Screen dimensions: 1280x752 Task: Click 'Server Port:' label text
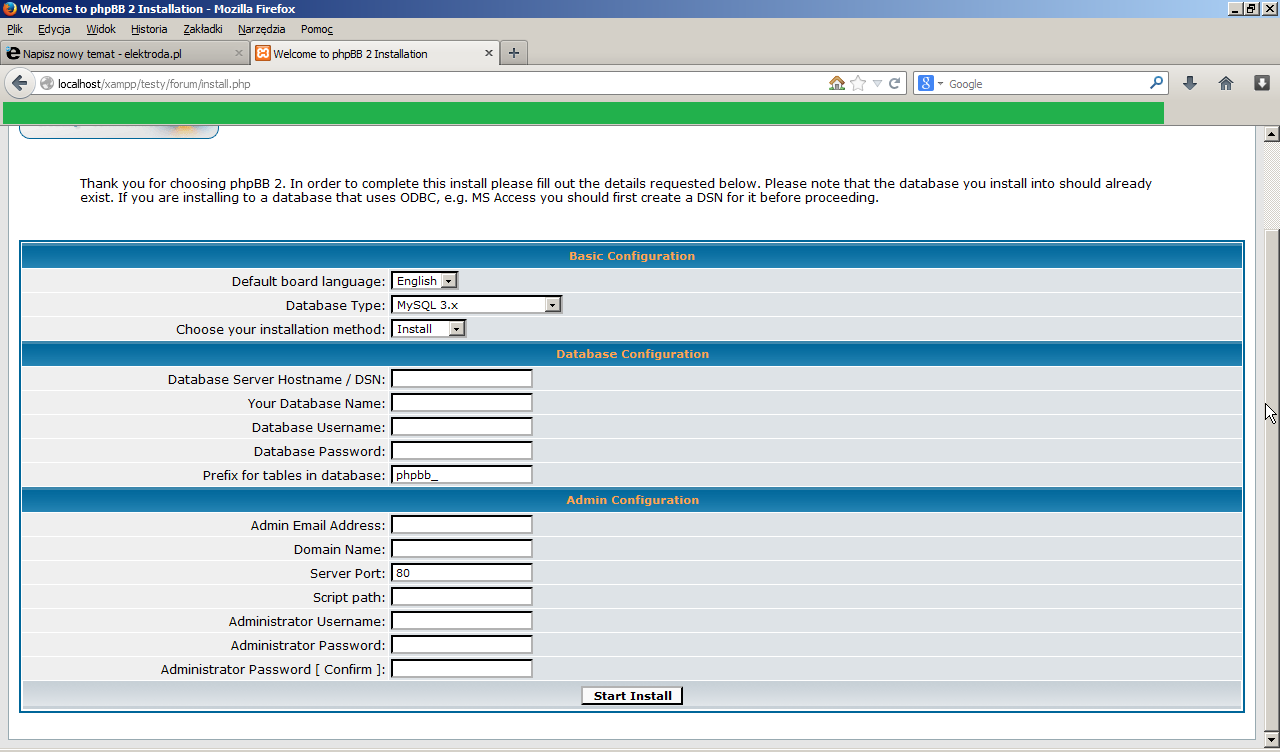347,573
